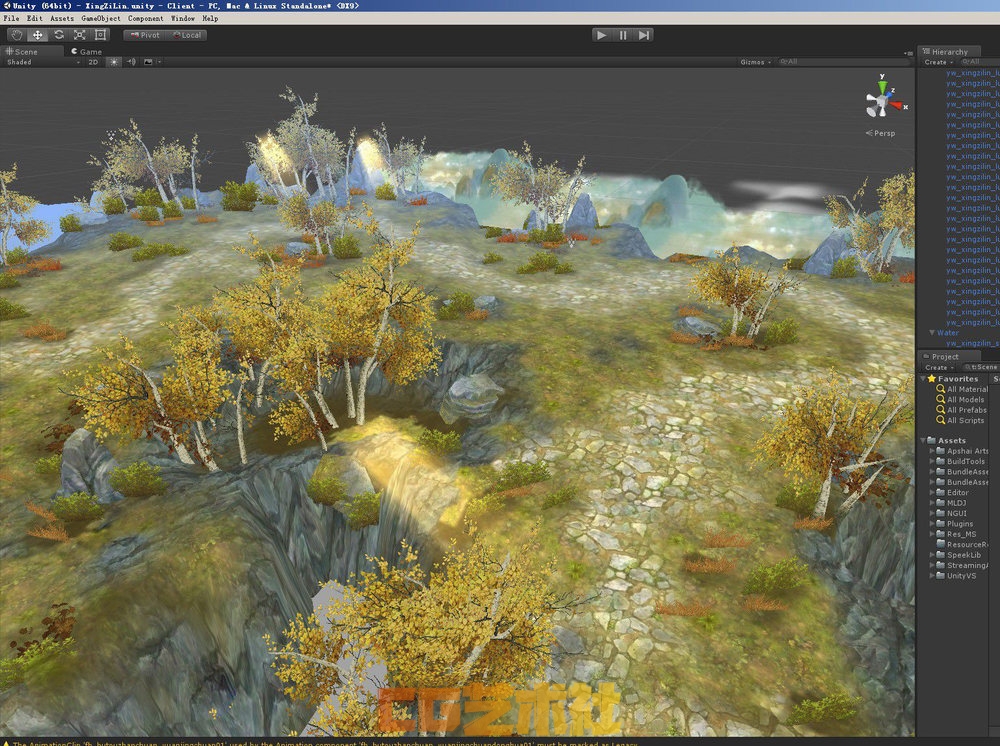The image size is (1000, 746).
Task: Select the Hand tool in the toolbar
Action: point(17,35)
